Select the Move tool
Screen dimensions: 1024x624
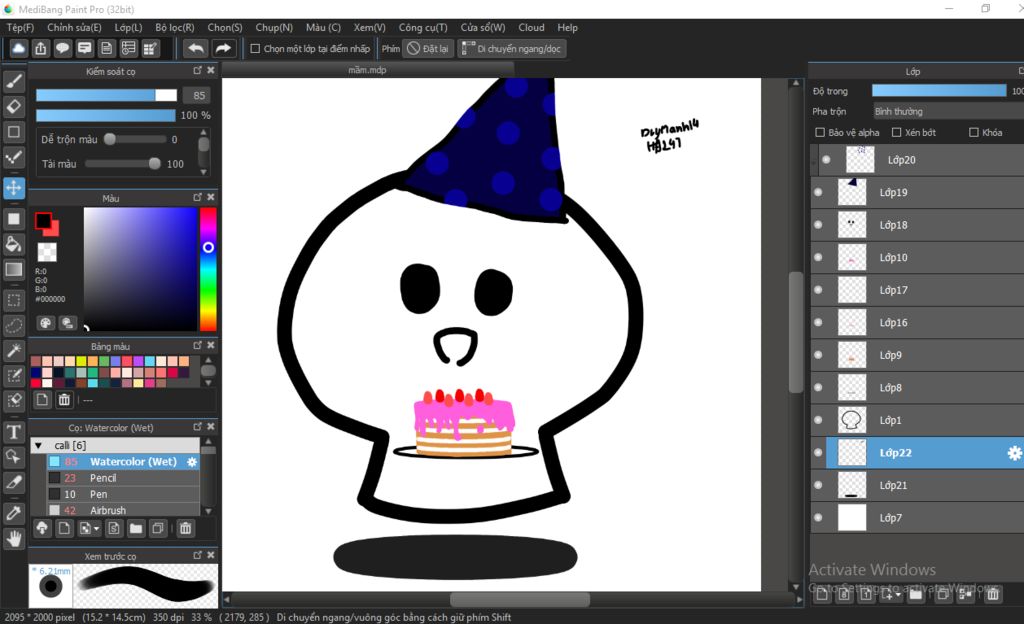tap(14, 188)
